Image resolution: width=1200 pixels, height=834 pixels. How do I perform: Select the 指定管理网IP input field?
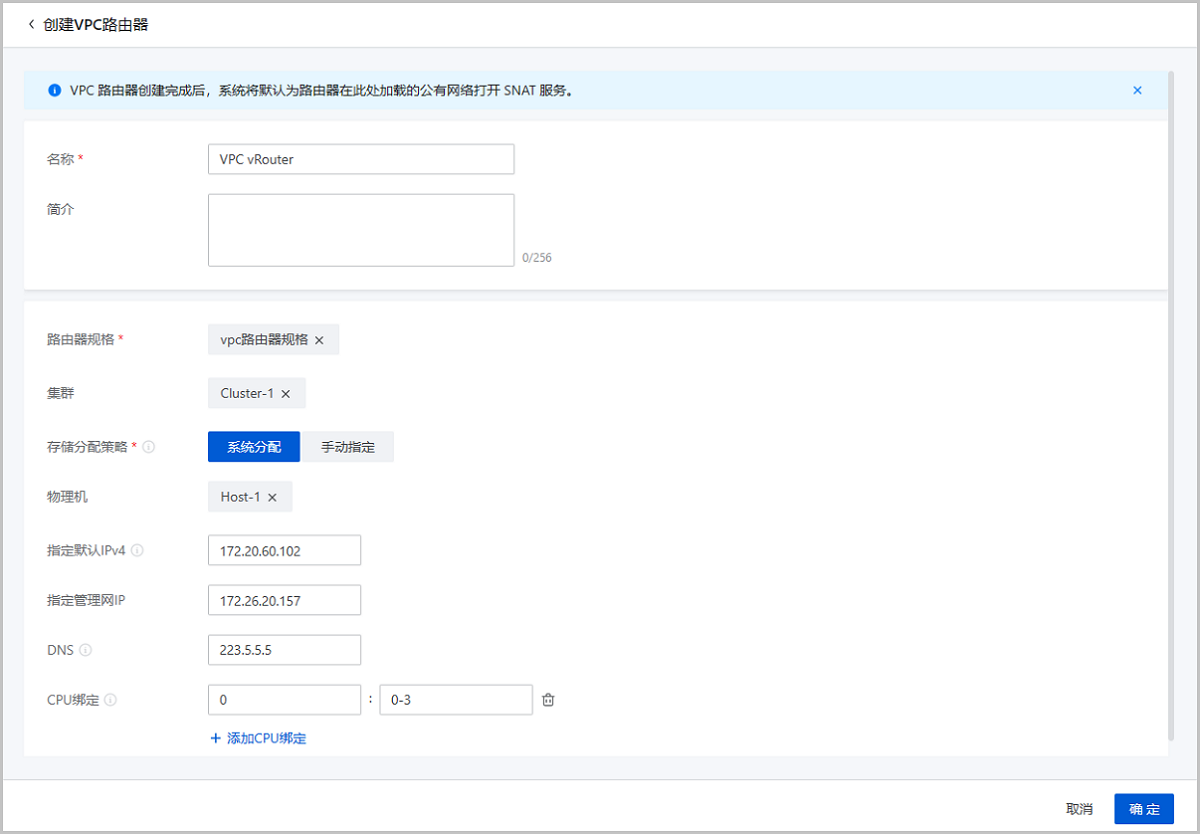[284, 599]
